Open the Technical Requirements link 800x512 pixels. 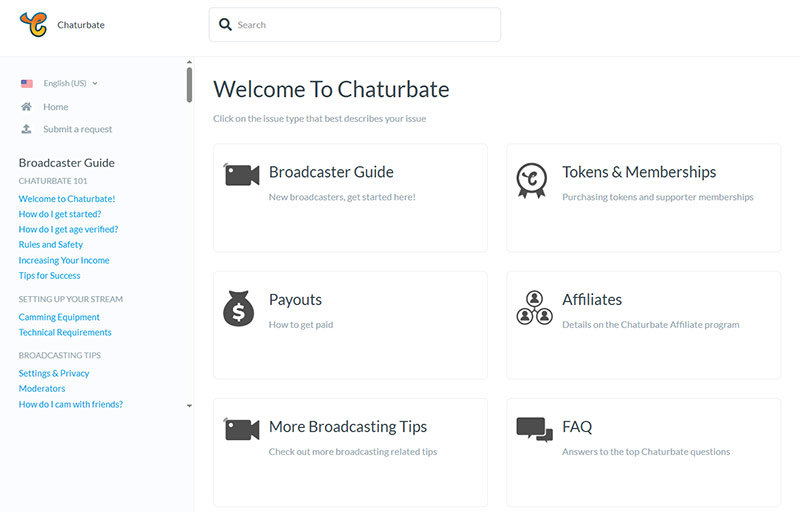pos(65,332)
